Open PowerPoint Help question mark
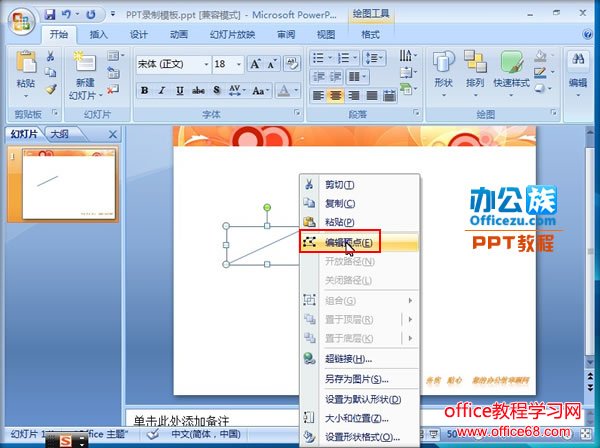The image size is (600, 448). (588, 34)
